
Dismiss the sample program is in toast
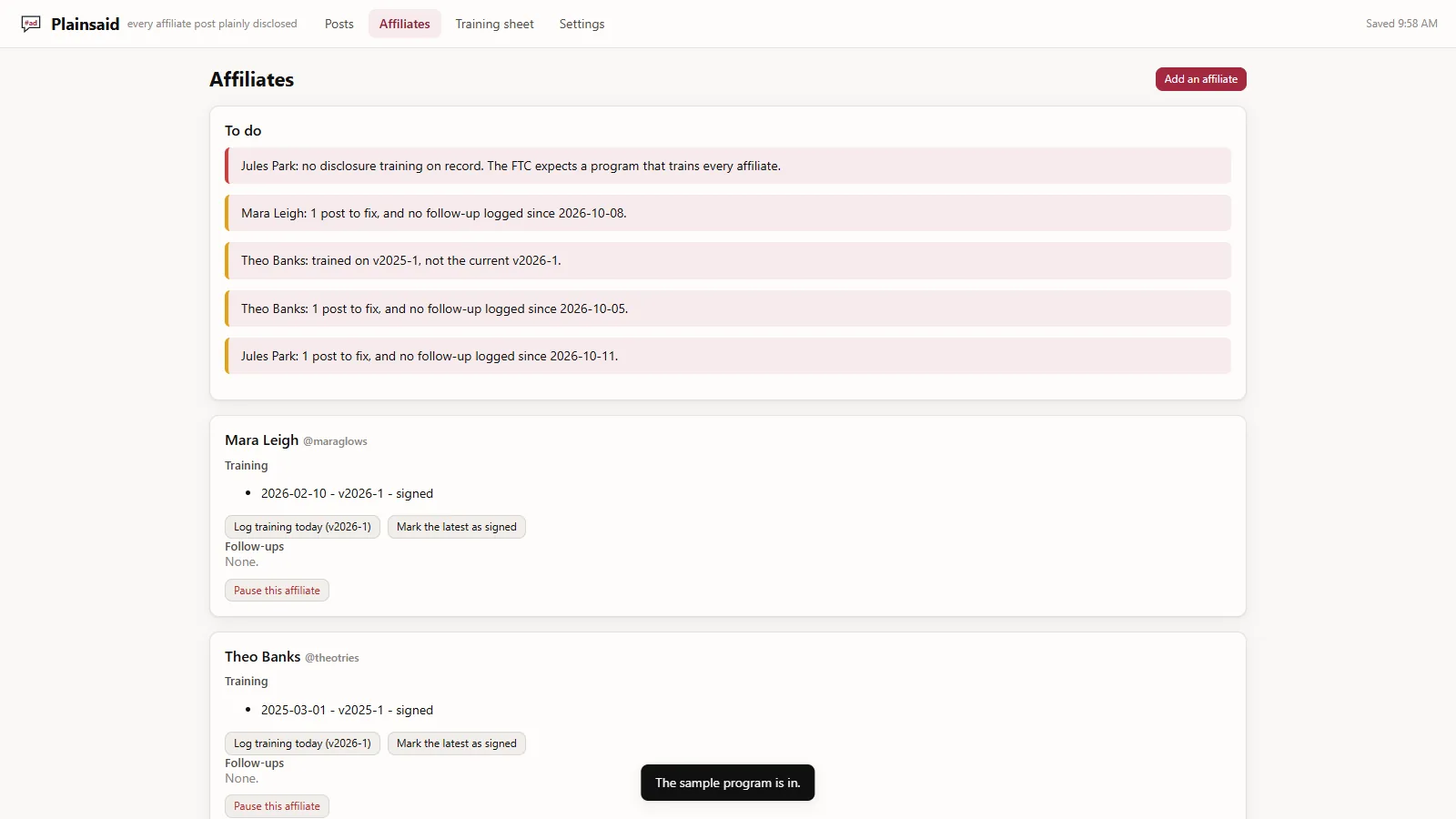(728, 783)
